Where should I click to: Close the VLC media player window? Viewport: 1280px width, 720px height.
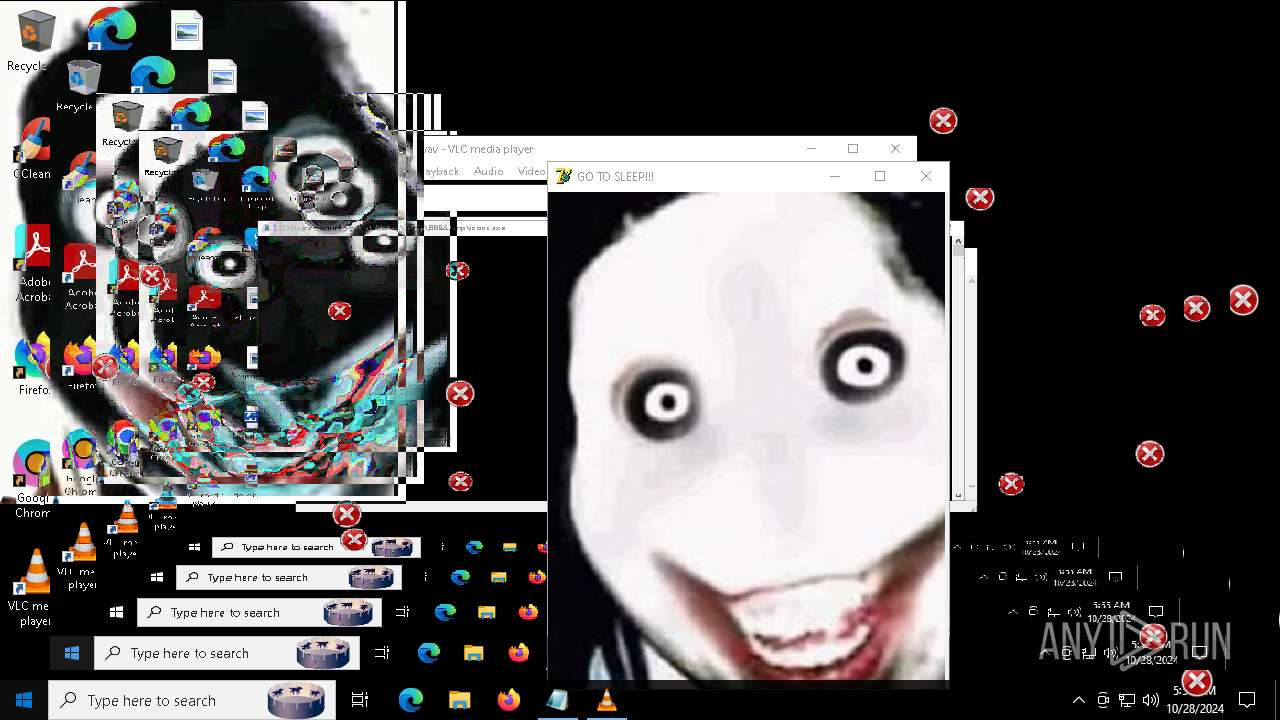coord(895,149)
